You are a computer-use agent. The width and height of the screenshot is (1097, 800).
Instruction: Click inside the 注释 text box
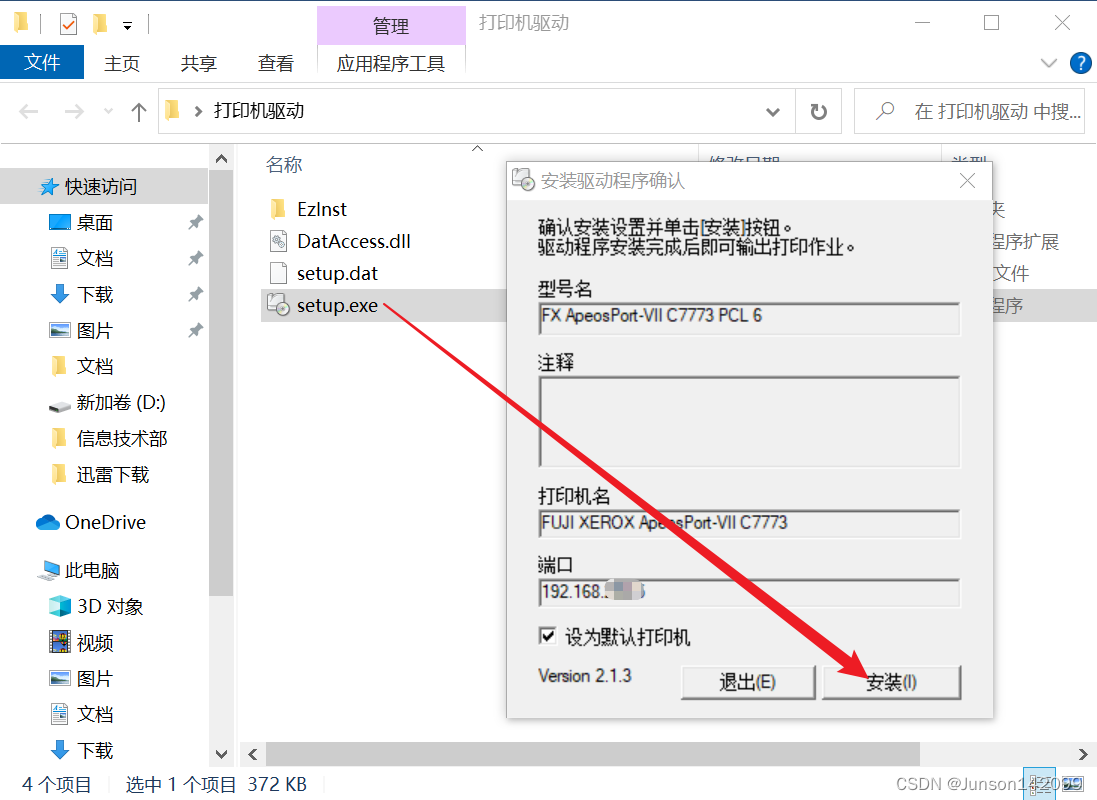click(749, 422)
